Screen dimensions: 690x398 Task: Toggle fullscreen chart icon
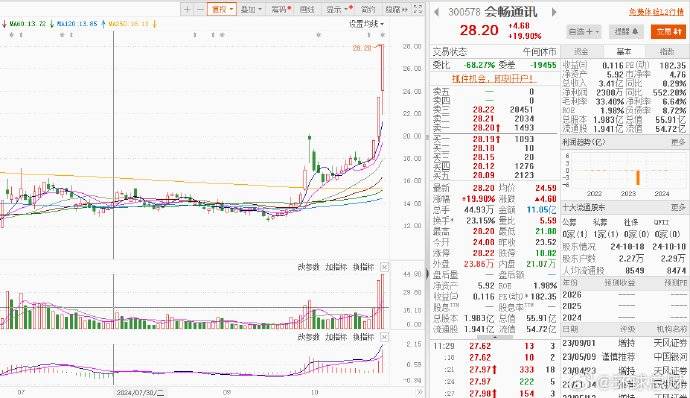[418, 9]
